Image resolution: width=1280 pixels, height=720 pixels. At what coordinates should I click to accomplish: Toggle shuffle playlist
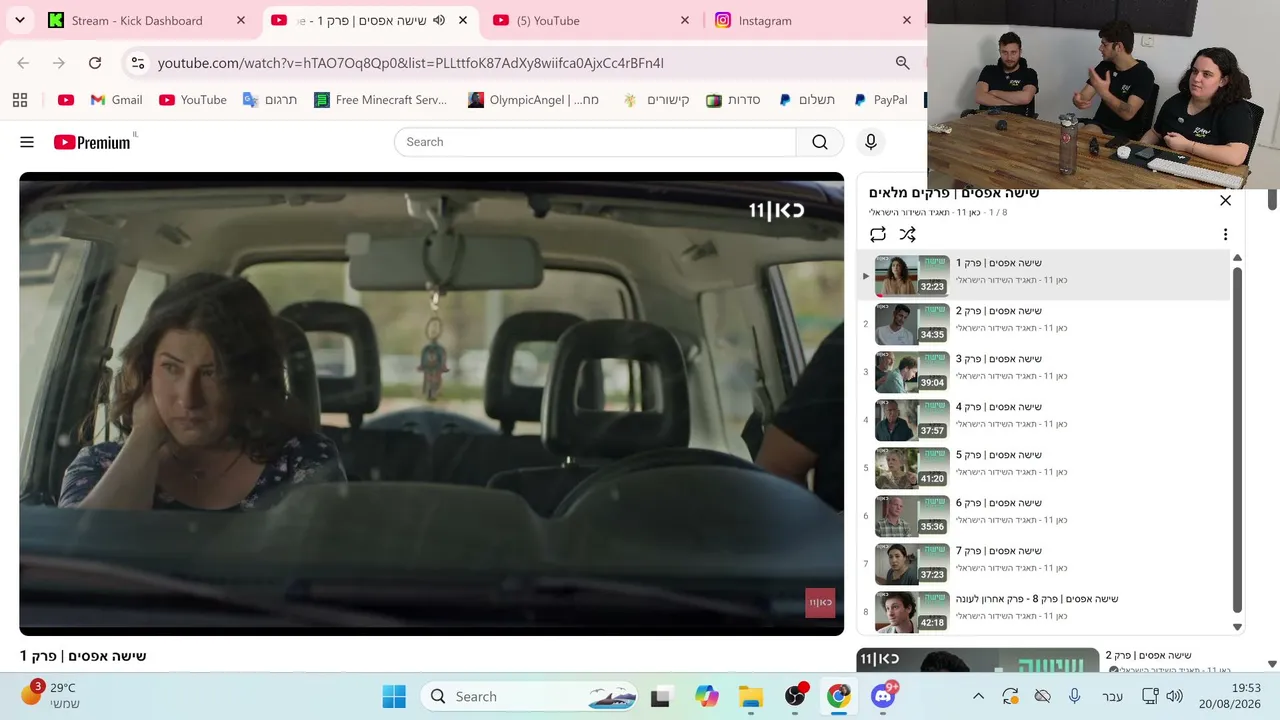tap(907, 234)
